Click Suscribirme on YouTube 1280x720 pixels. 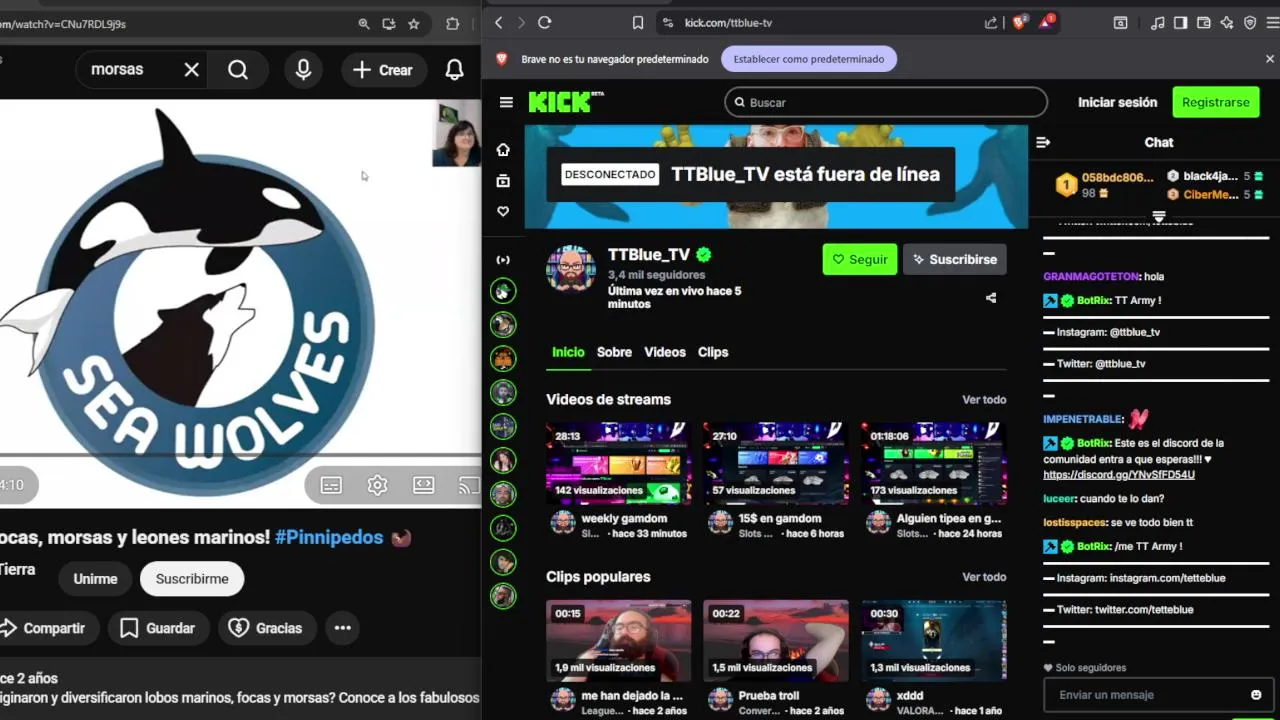[x=192, y=579]
